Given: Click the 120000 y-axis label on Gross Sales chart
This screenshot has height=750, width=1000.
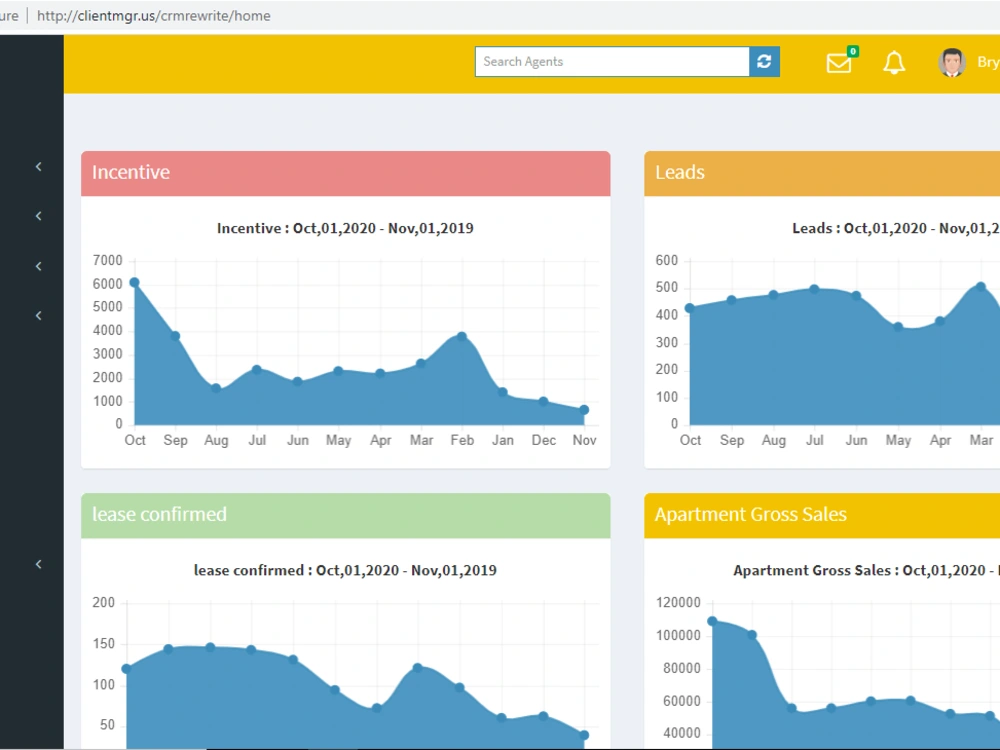Looking at the screenshot, I should [x=678, y=603].
